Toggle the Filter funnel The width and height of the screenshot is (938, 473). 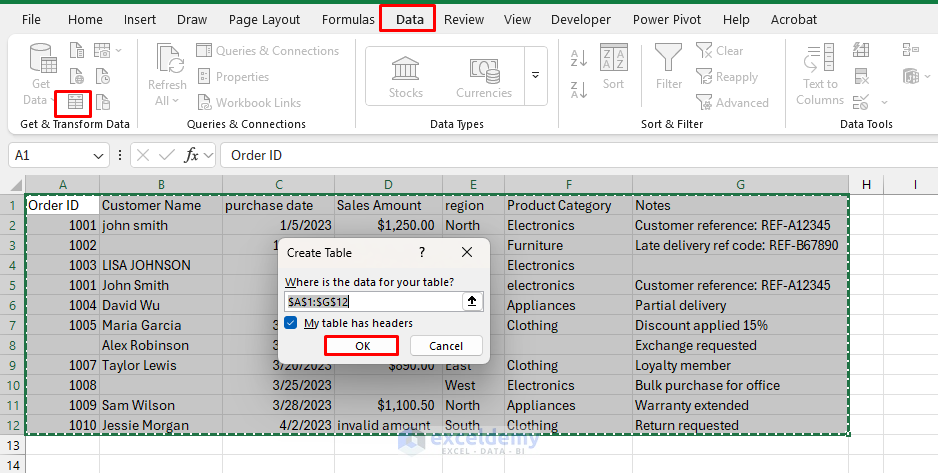[x=668, y=66]
